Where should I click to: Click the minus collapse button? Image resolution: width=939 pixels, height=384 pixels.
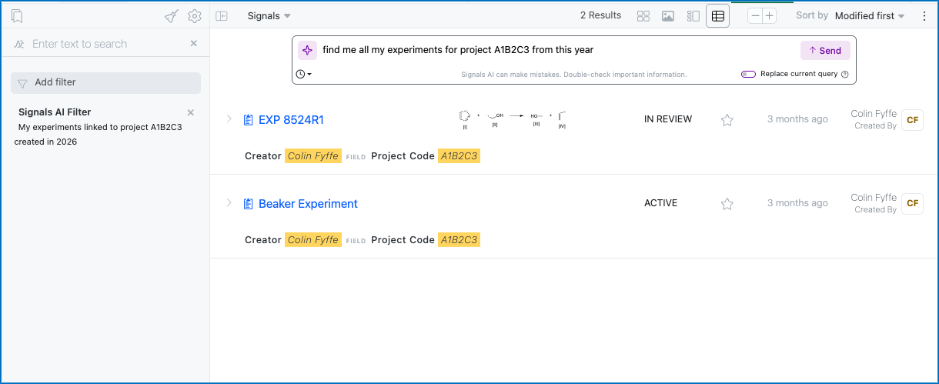pos(755,16)
